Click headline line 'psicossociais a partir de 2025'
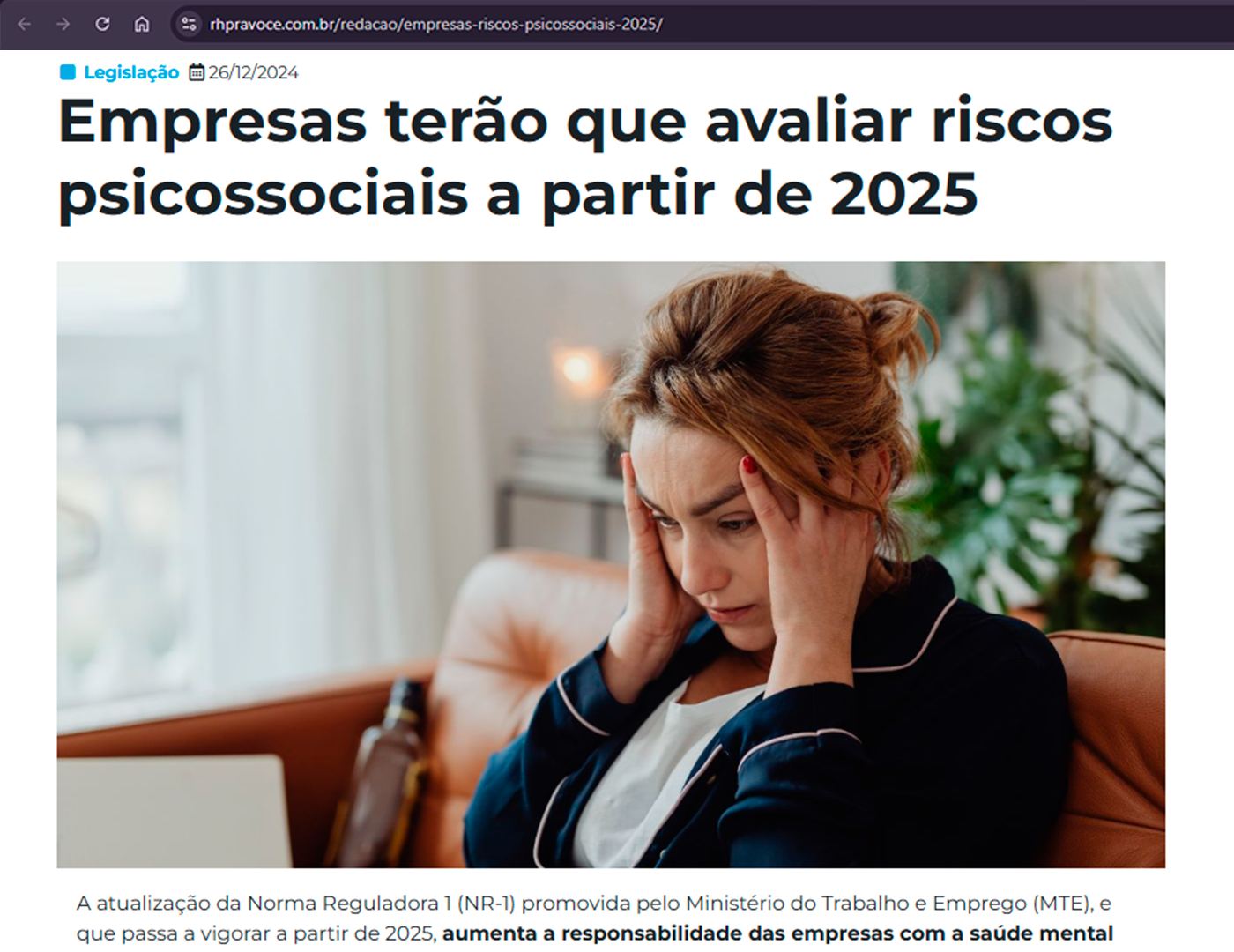Viewport: 1234px width, 952px height. pyautogui.click(x=518, y=194)
